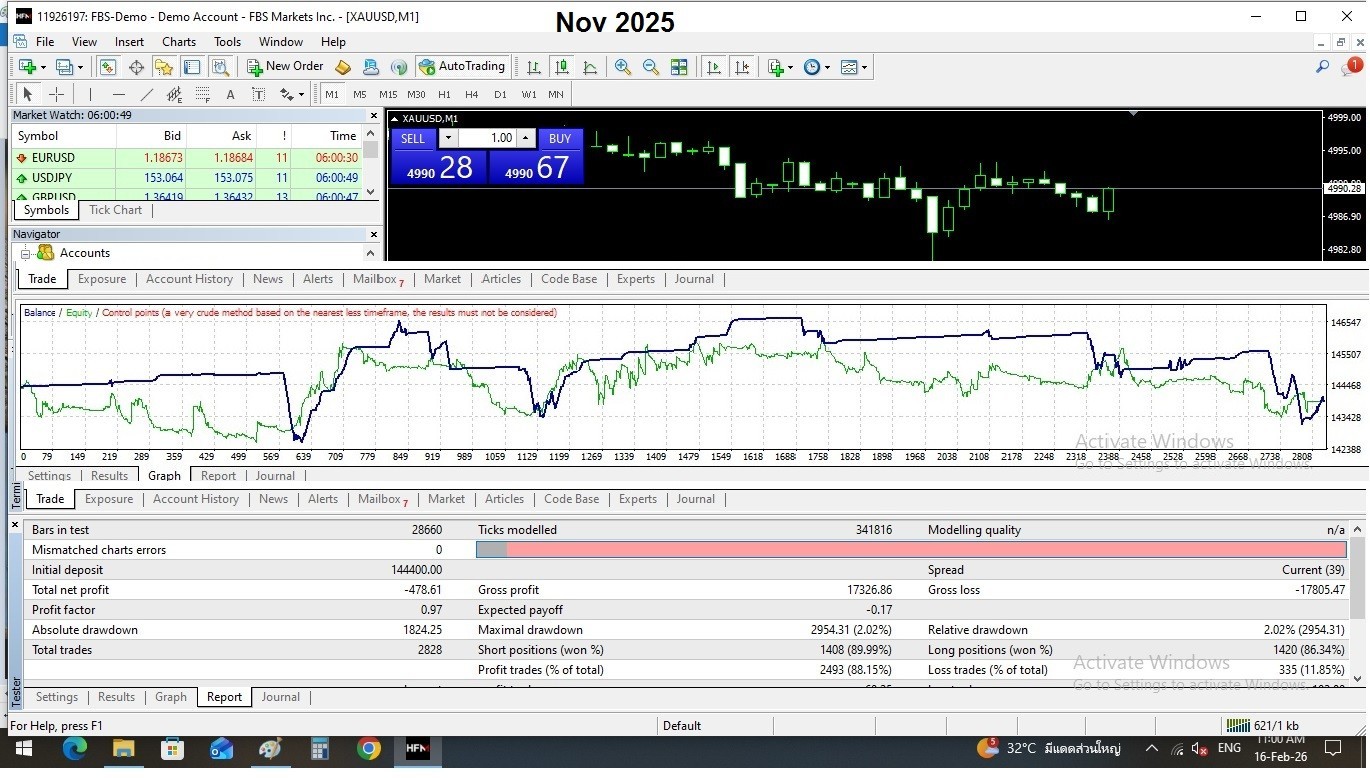Switch chart to bar chart style
The image size is (1370, 778).
click(534, 67)
